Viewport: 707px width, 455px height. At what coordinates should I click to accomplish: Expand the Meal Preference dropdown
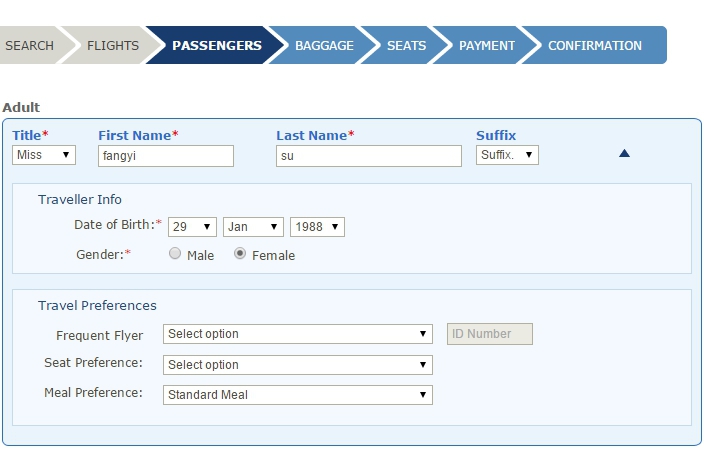coord(297,395)
